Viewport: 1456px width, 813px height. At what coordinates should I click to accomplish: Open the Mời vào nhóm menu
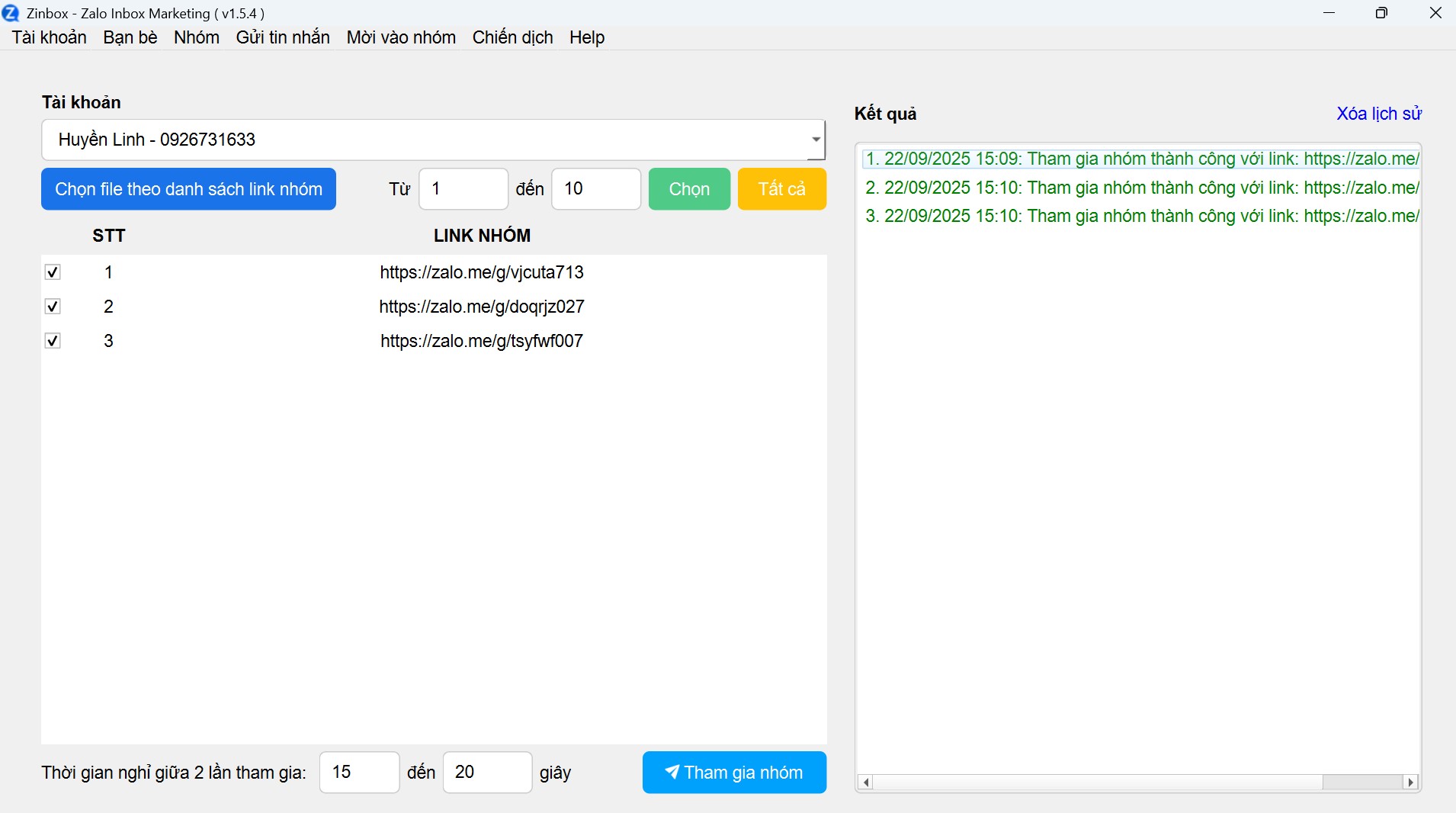click(401, 37)
